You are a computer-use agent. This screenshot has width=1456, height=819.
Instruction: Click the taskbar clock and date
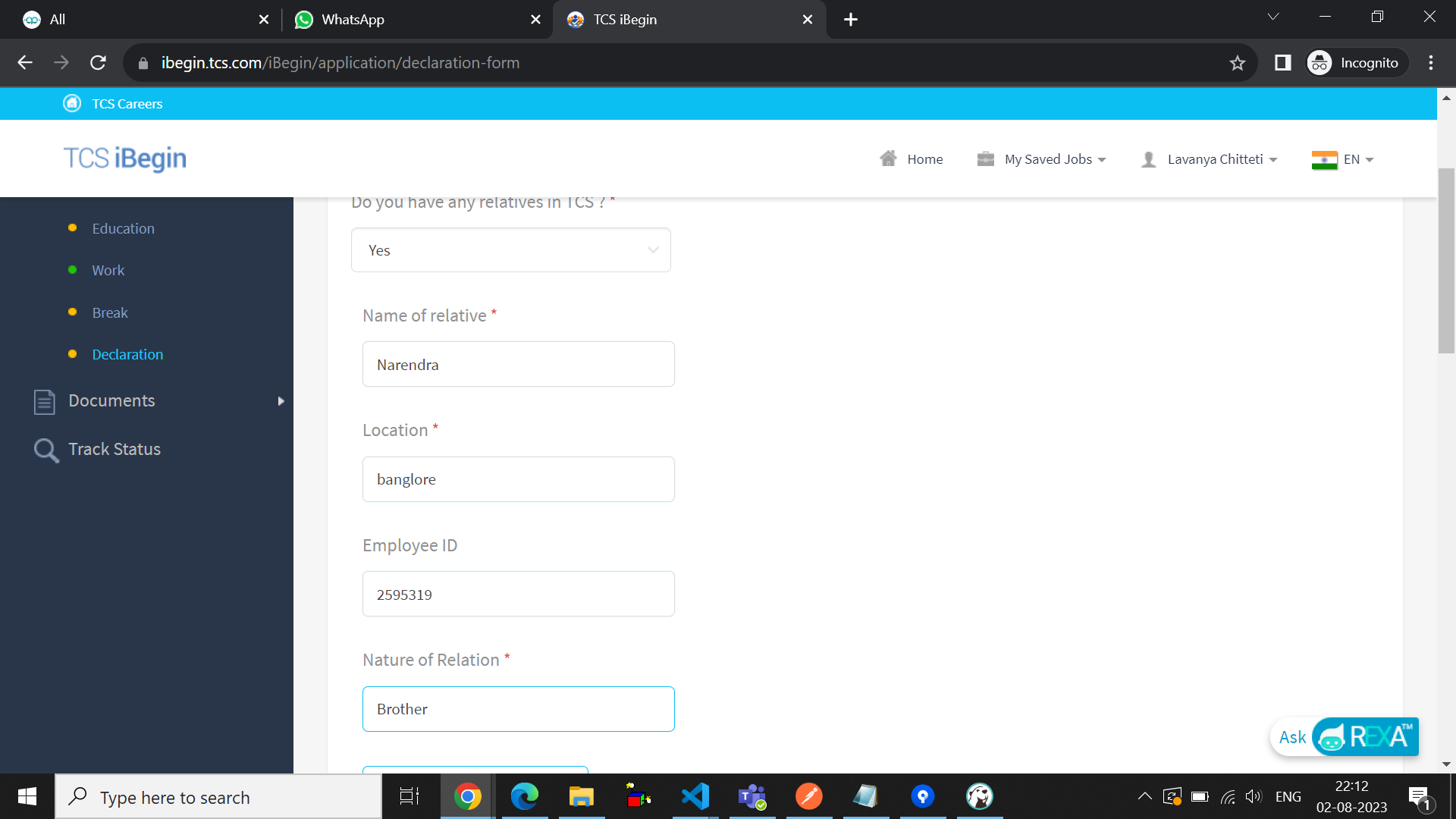tap(1351, 796)
